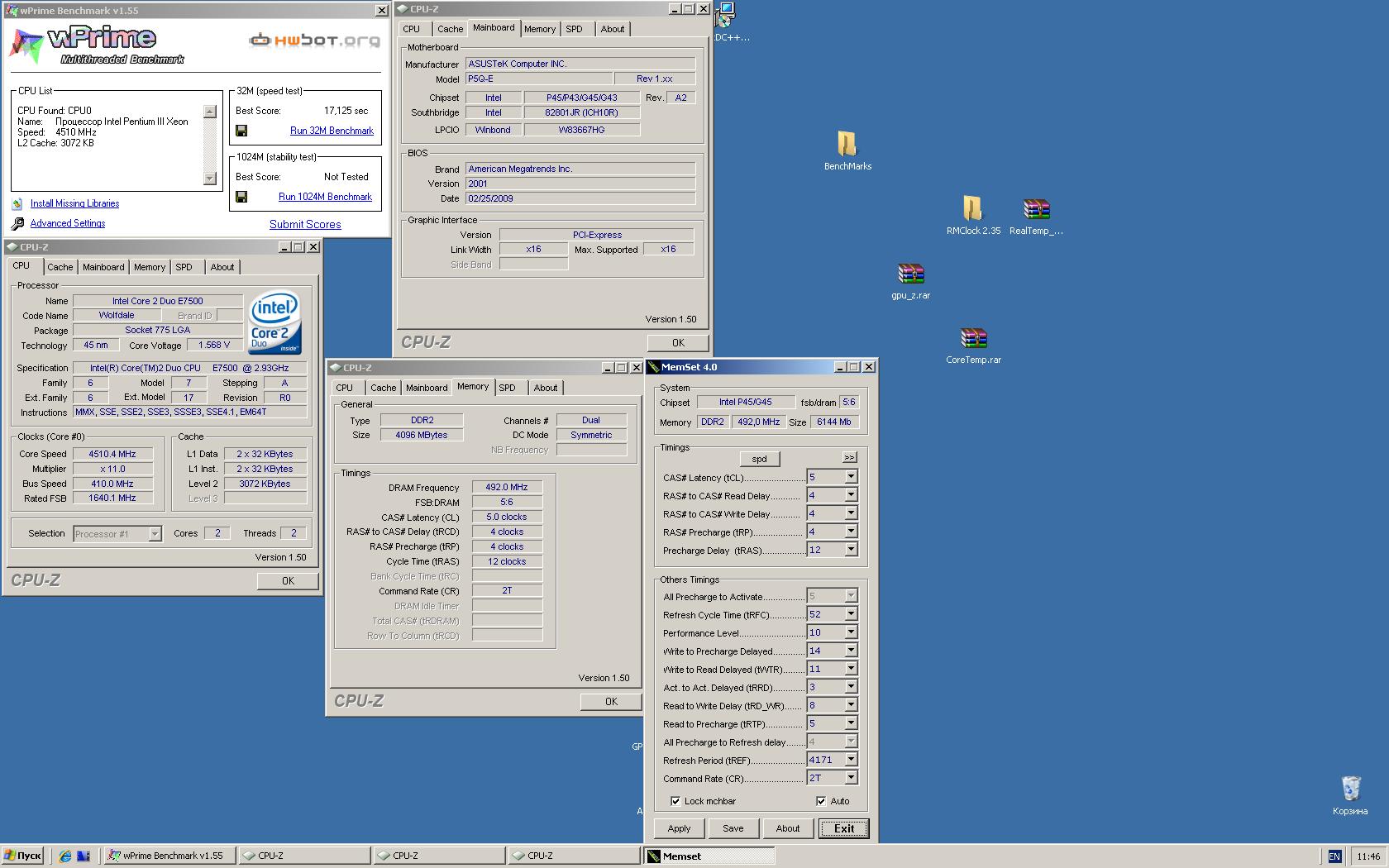The height and width of the screenshot is (868, 1389).
Task: Open Refresh Period (tREF) dropdown
Action: (x=851, y=760)
